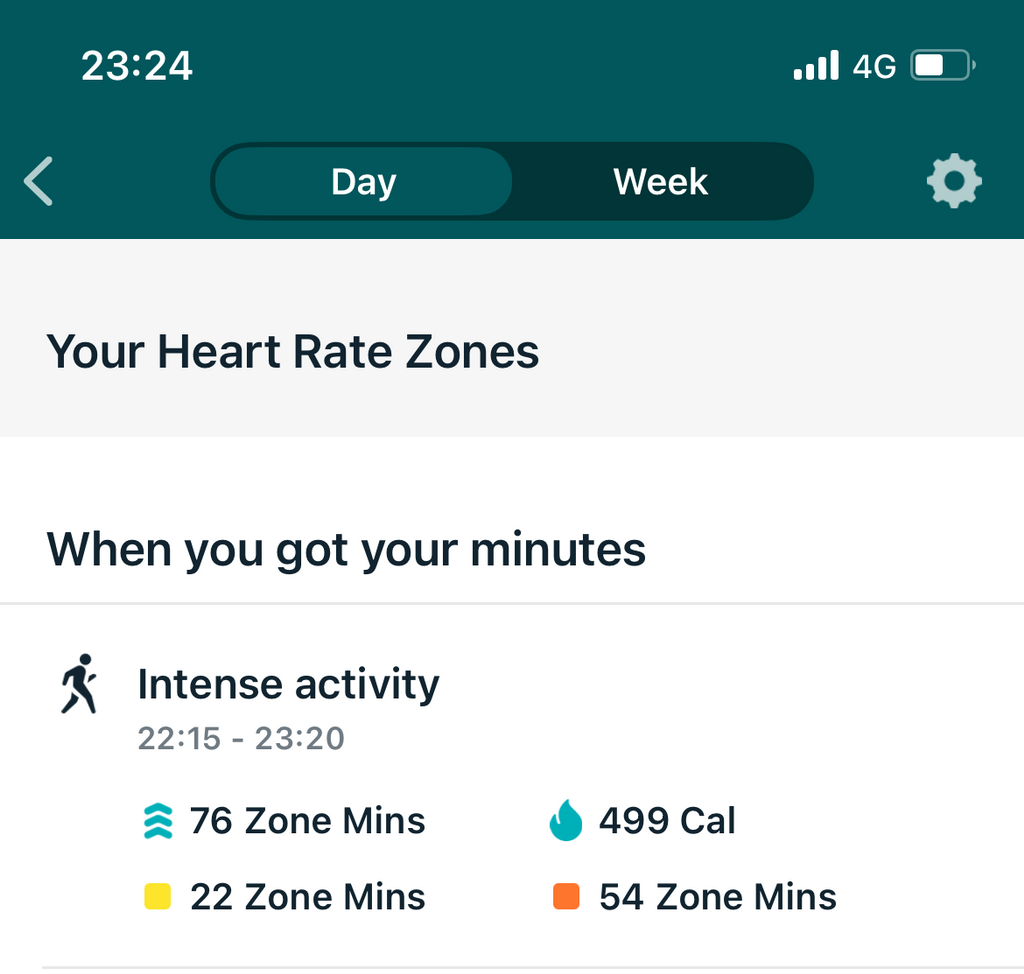Tap the 76 Zone Mins total
Viewport: 1024px width, 974px height.
click(x=307, y=821)
